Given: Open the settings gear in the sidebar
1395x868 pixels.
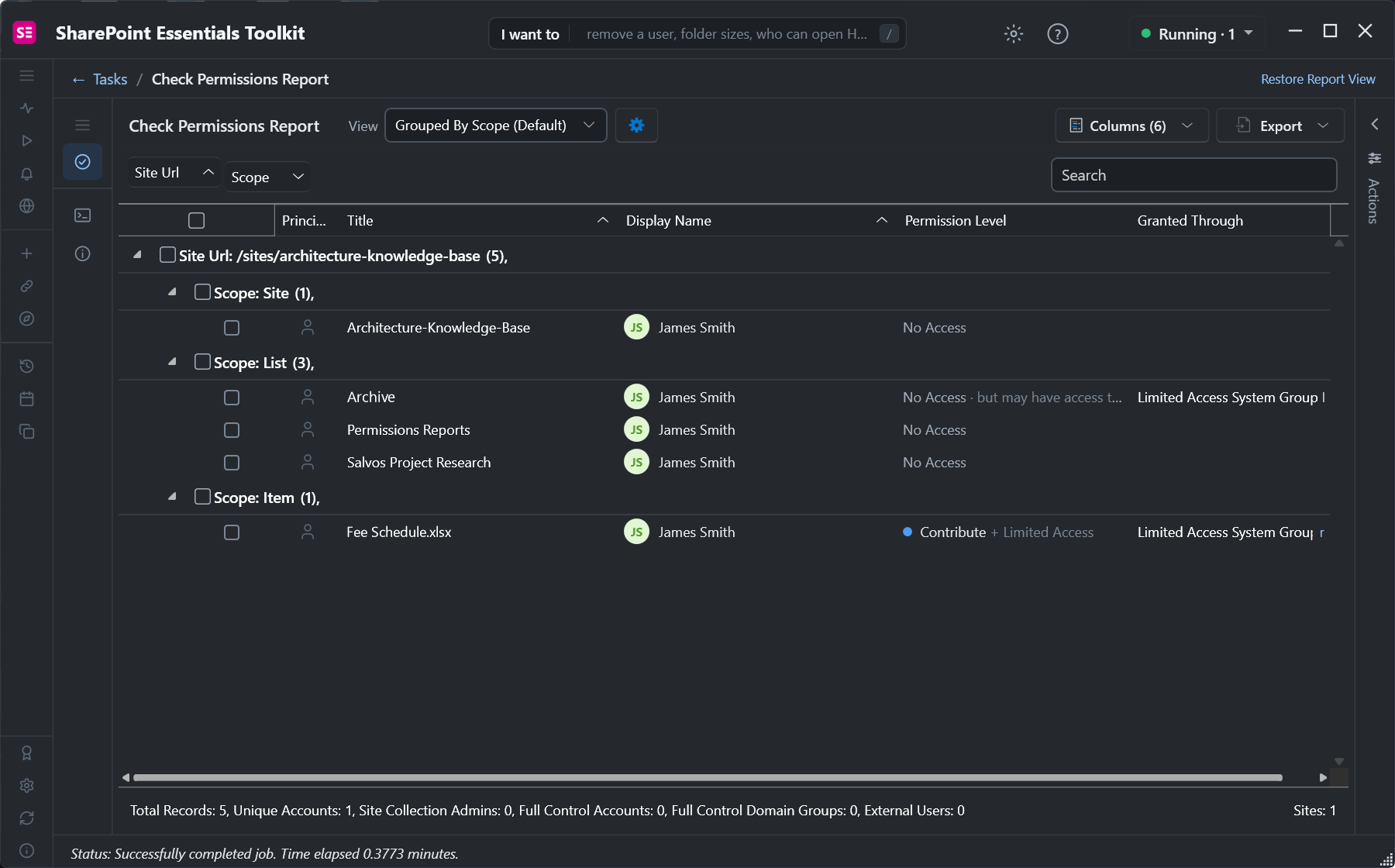Looking at the screenshot, I should 26,785.
